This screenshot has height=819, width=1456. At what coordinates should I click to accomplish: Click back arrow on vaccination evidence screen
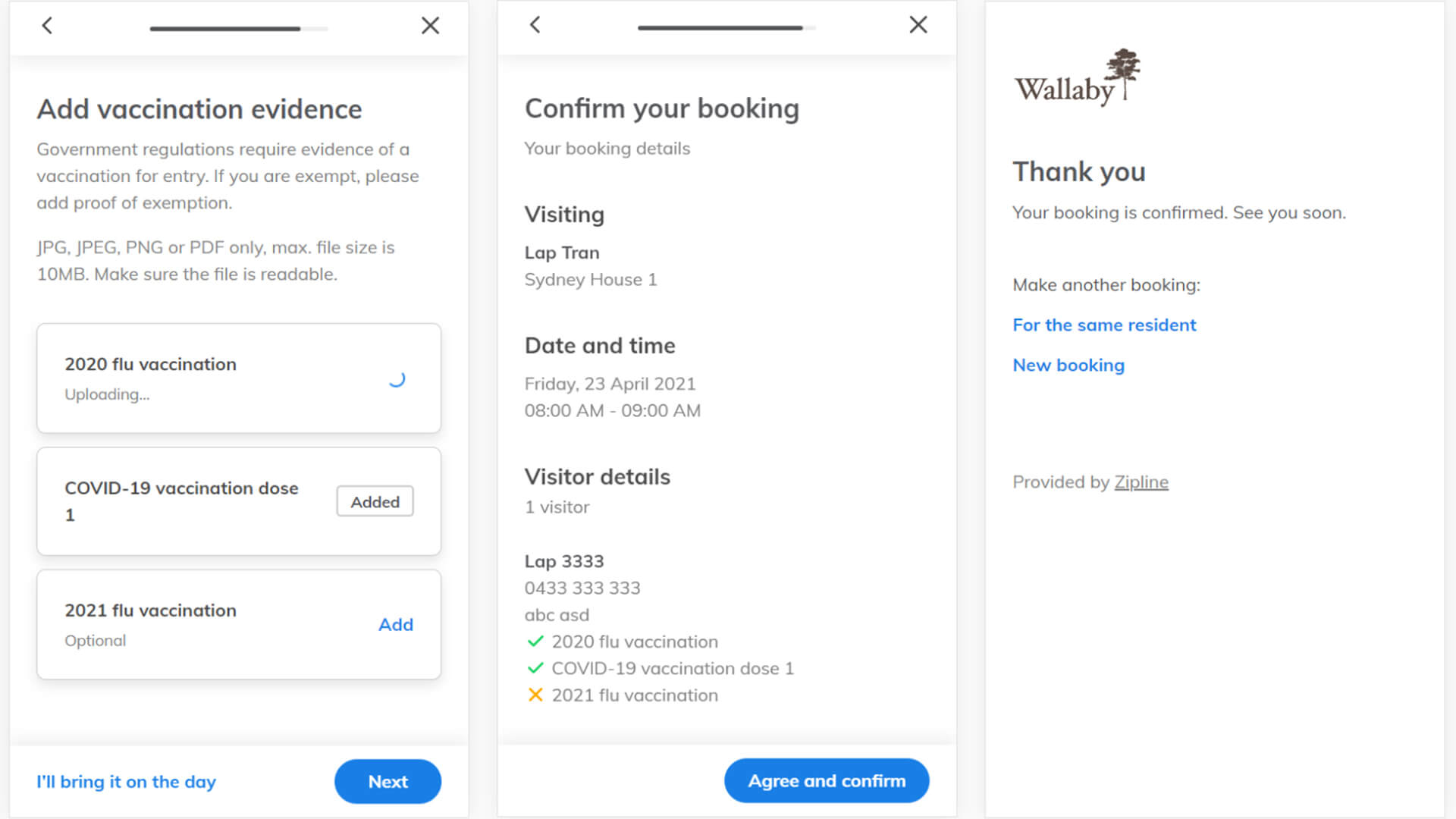47,26
